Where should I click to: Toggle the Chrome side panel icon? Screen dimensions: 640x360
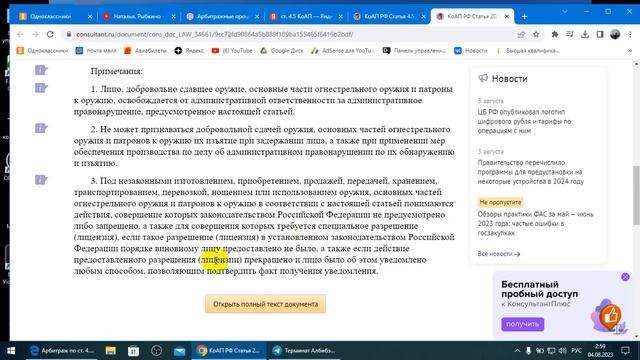point(600,35)
